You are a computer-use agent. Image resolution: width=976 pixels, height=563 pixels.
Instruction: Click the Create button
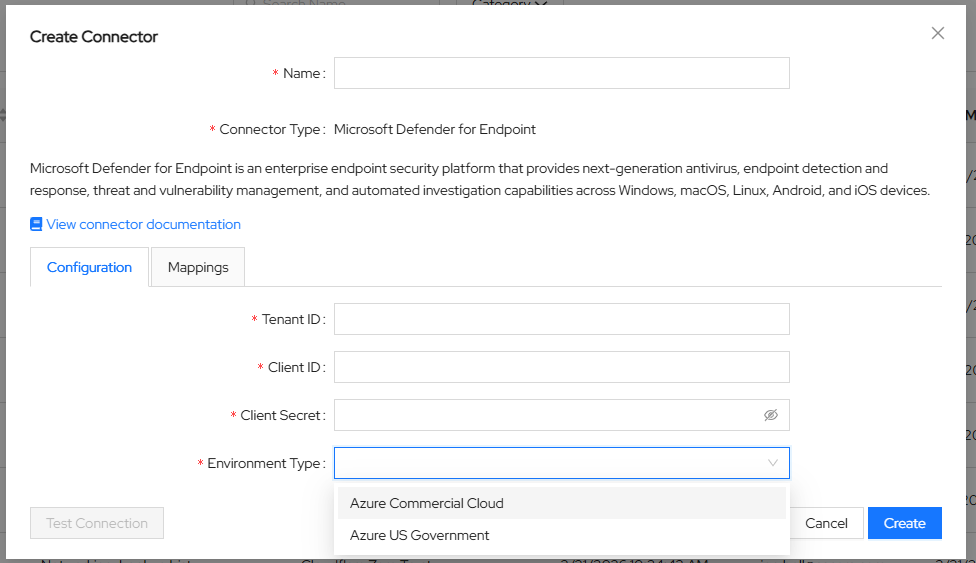coord(904,523)
